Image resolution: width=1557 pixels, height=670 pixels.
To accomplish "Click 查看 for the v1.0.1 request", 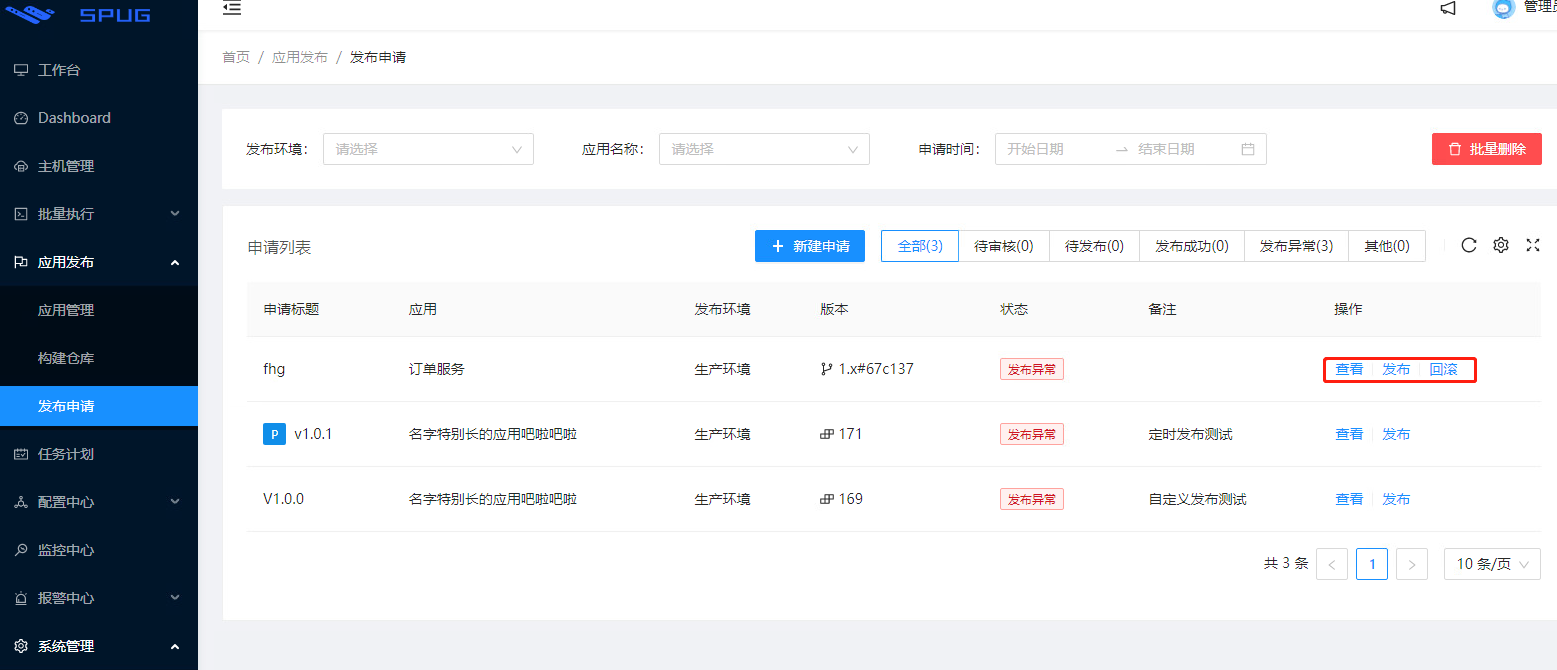I will [1349, 434].
